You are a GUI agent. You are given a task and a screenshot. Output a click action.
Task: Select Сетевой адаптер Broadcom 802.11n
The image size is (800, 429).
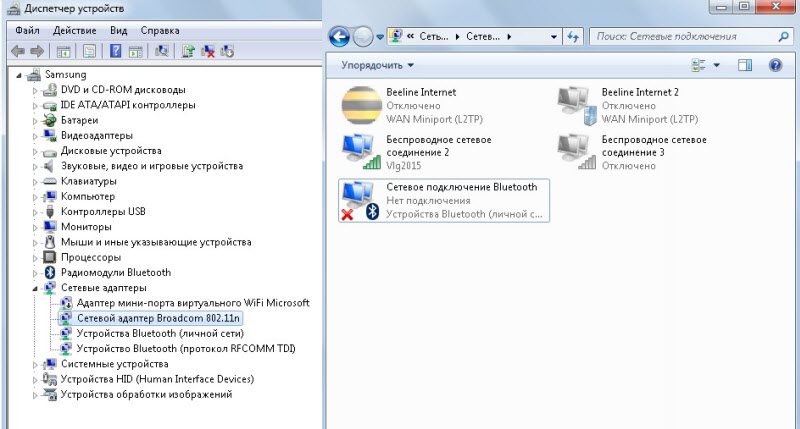pyautogui.click(x=158, y=318)
